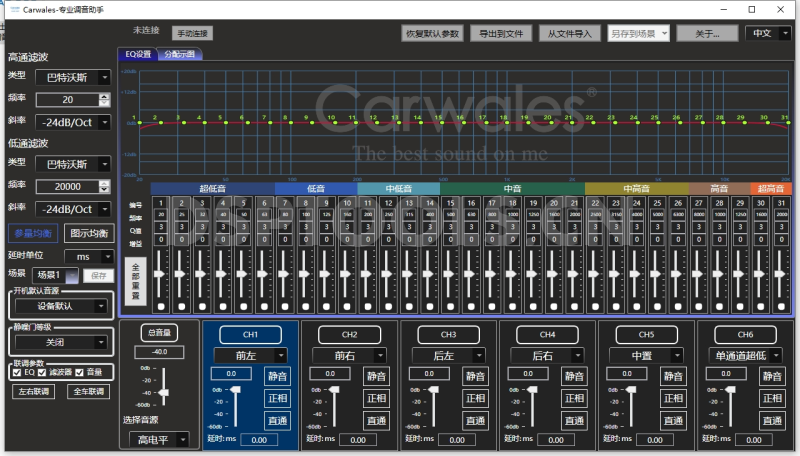Click the high-pass frequency spinner up arrow

[105, 96]
